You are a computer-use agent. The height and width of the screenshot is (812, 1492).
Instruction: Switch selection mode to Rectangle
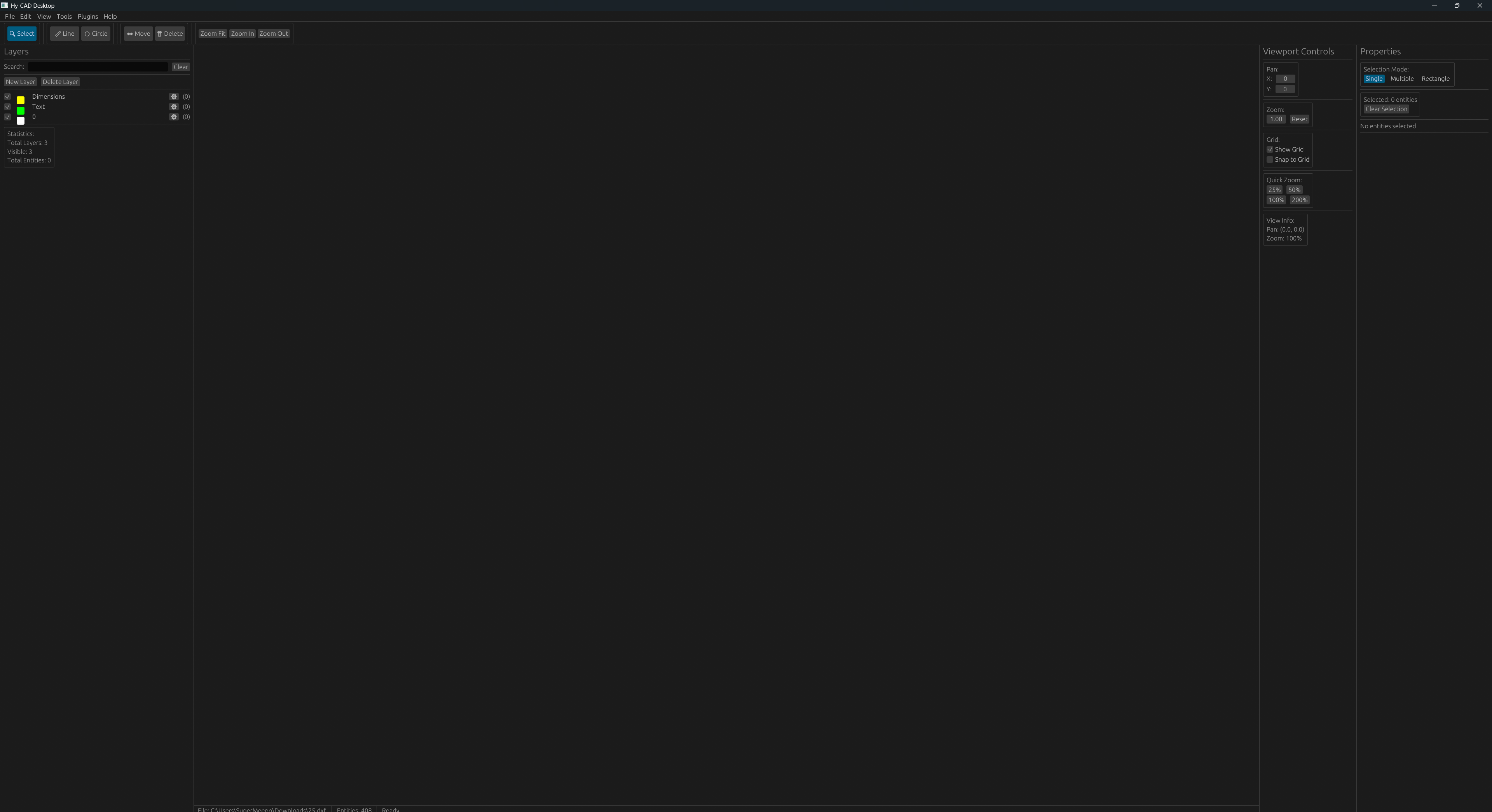[1435, 79]
